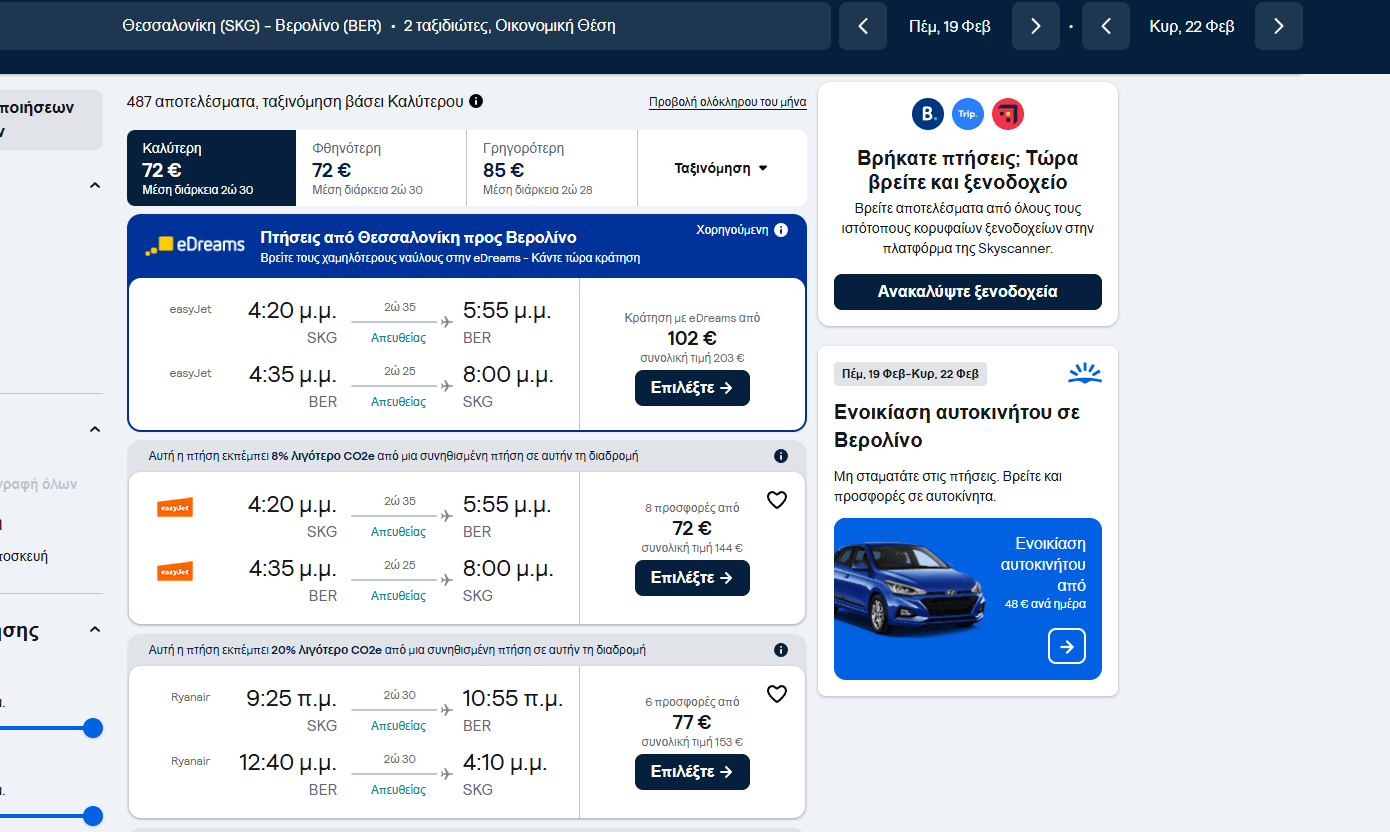Favorite the 77 € Ryanair flight with heart
The height and width of the screenshot is (832, 1390).
(777, 694)
